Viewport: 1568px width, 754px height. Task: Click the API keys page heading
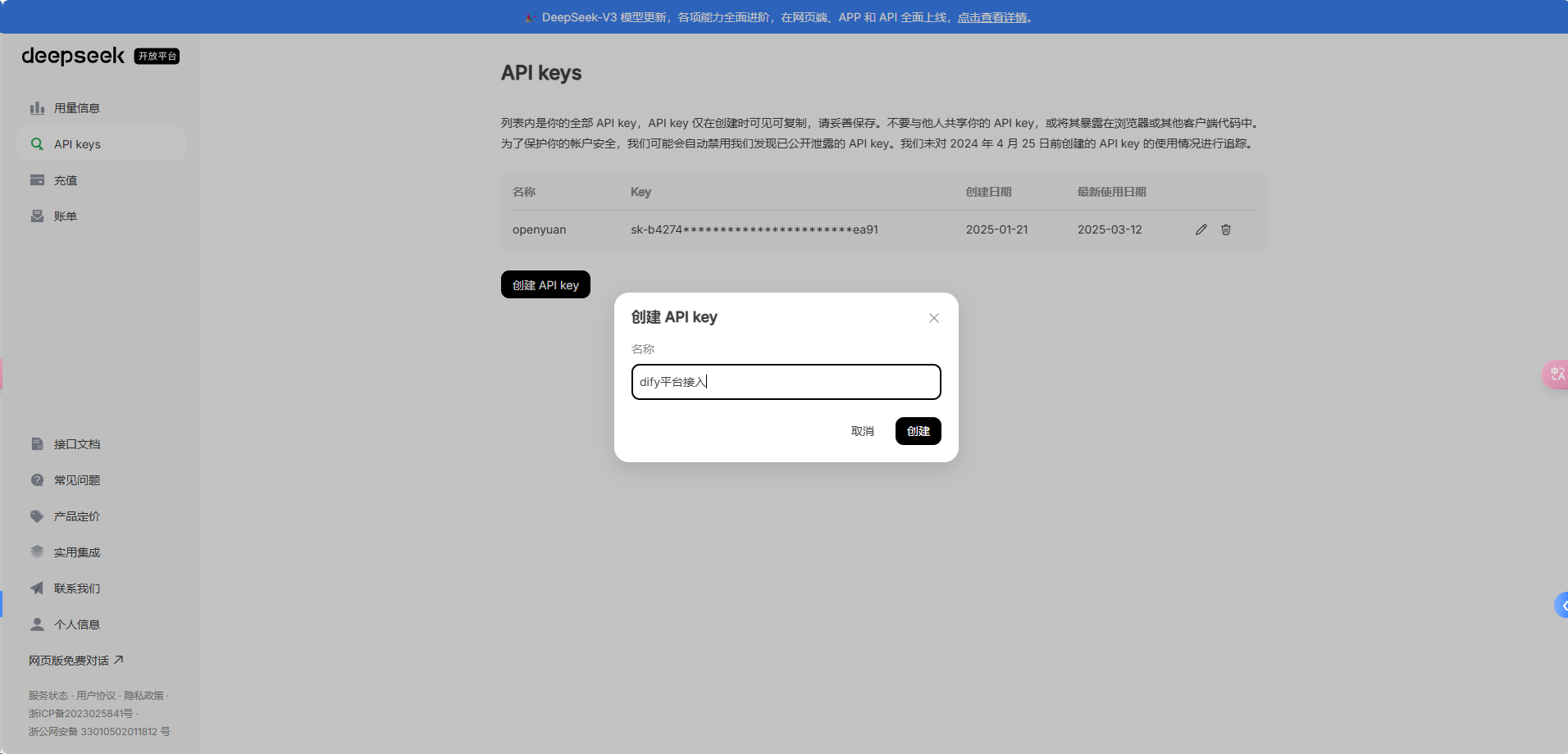click(541, 73)
